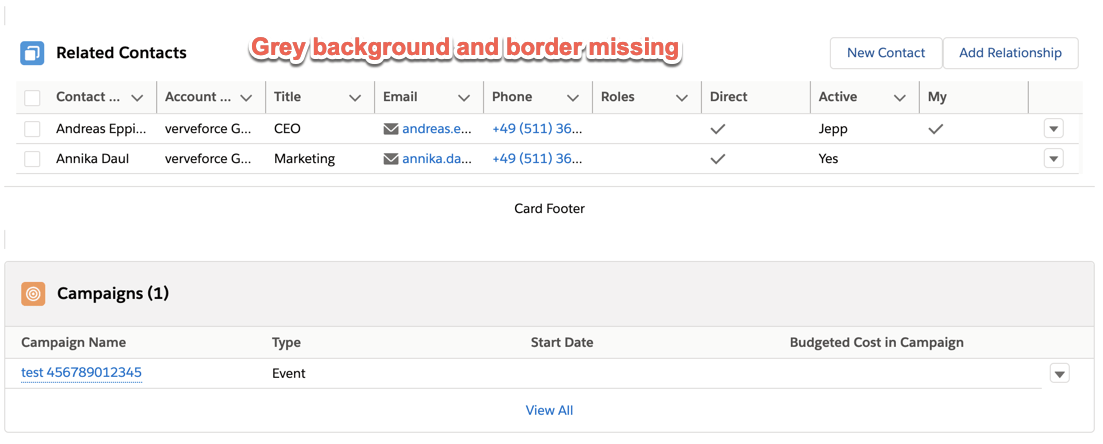Call Annika's +49 (511) phone link
1103x444 pixels.
[537, 159]
